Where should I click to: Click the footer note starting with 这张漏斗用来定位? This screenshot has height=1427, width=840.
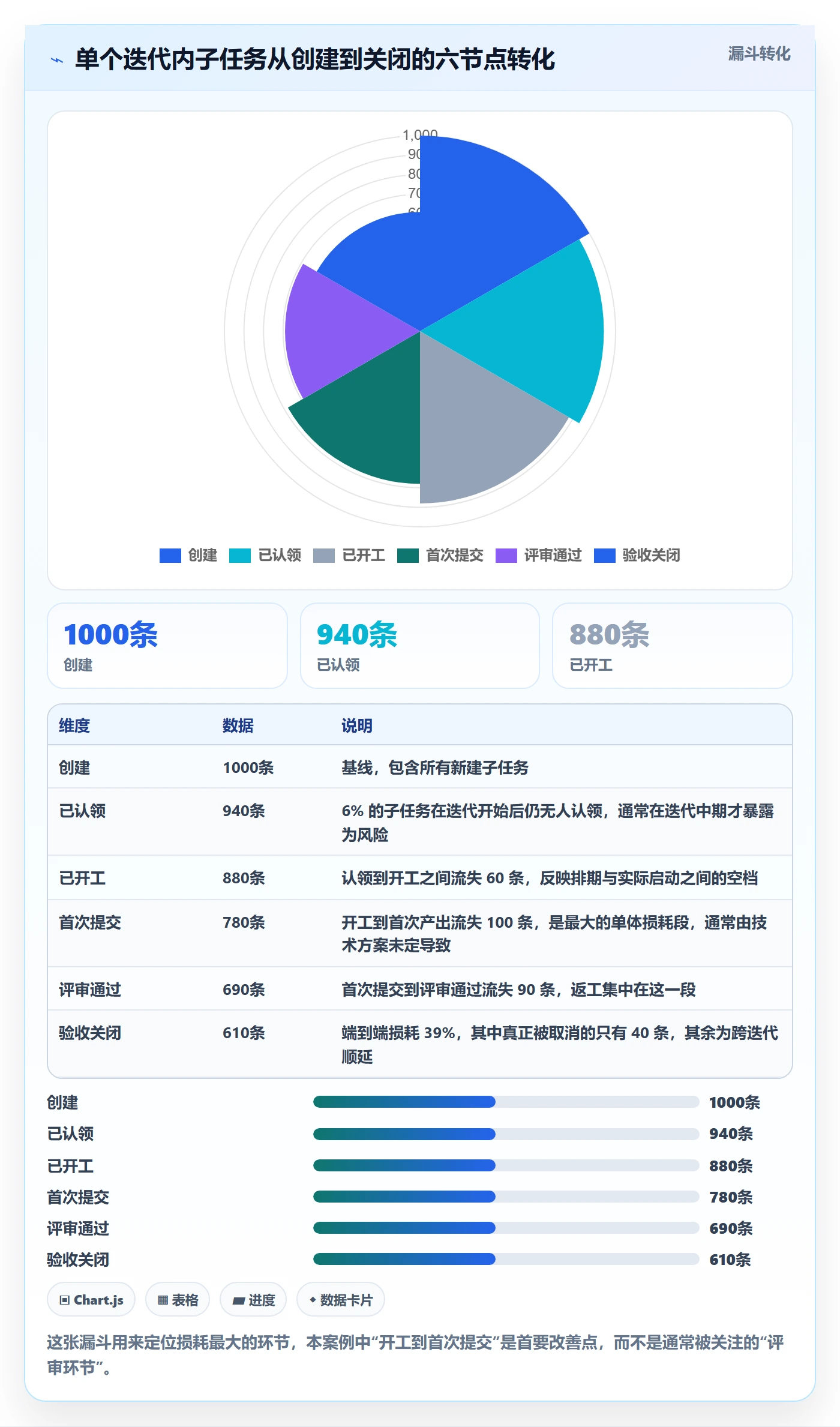tap(416, 1355)
